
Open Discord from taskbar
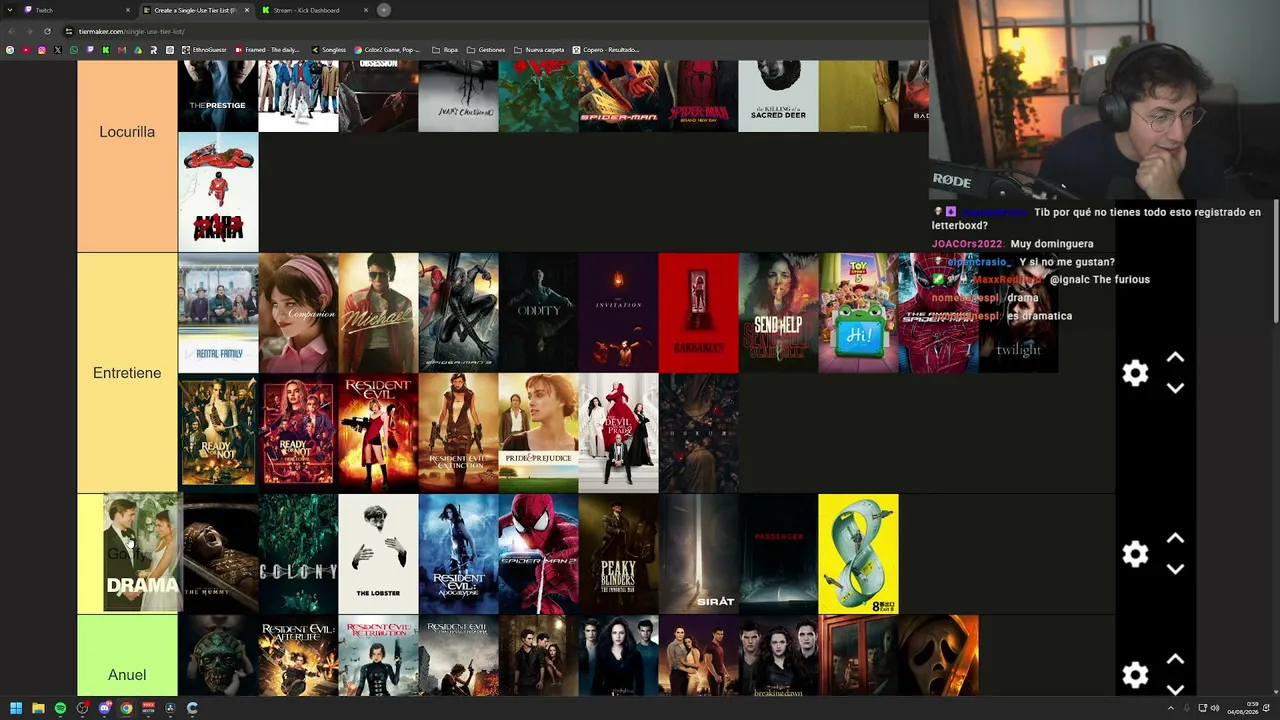(x=104, y=708)
